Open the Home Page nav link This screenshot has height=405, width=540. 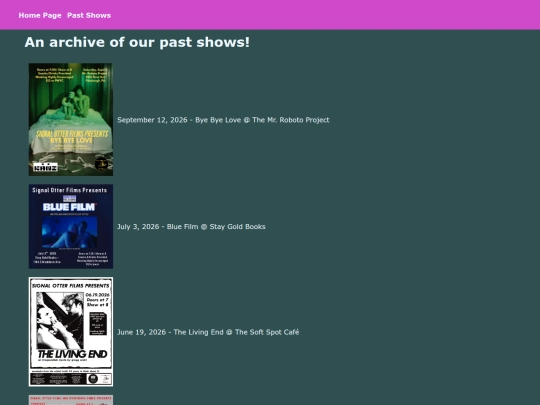point(40,15)
